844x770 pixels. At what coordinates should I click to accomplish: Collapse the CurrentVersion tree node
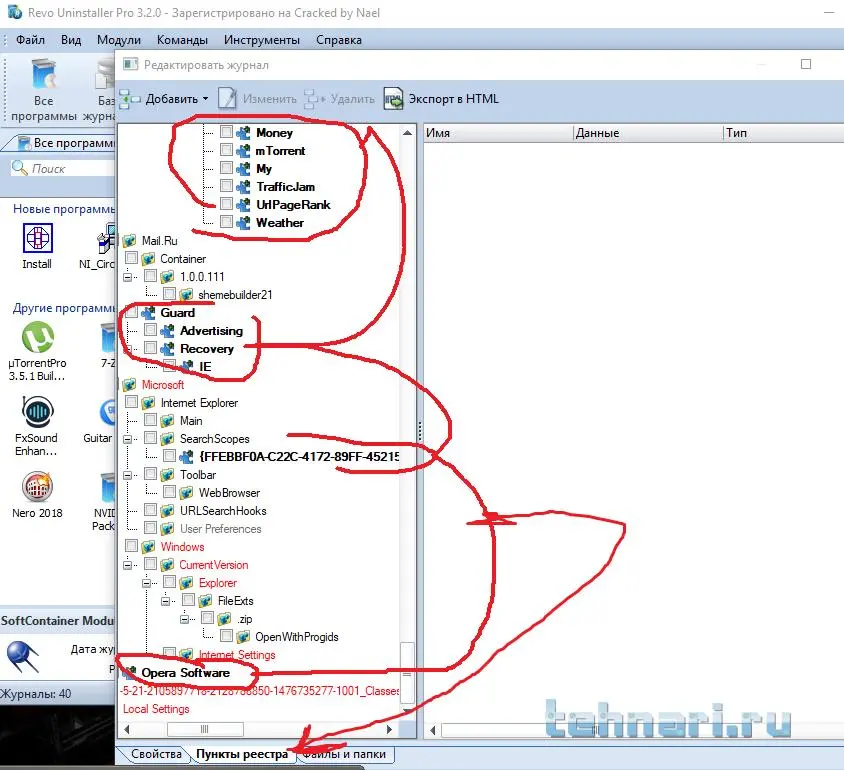click(x=128, y=565)
